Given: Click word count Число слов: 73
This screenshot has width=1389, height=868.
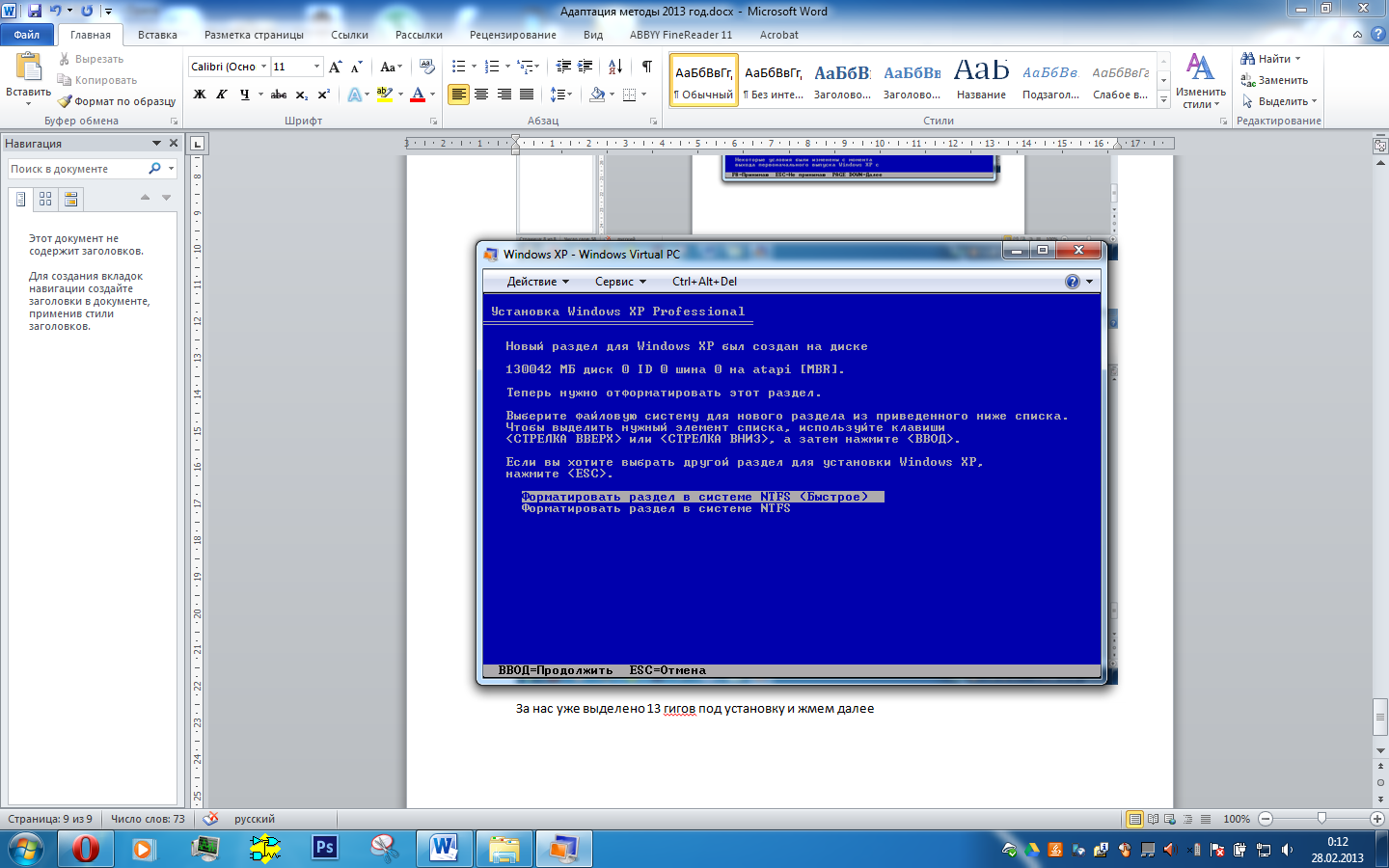Looking at the screenshot, I should click(x=148, y=819).
